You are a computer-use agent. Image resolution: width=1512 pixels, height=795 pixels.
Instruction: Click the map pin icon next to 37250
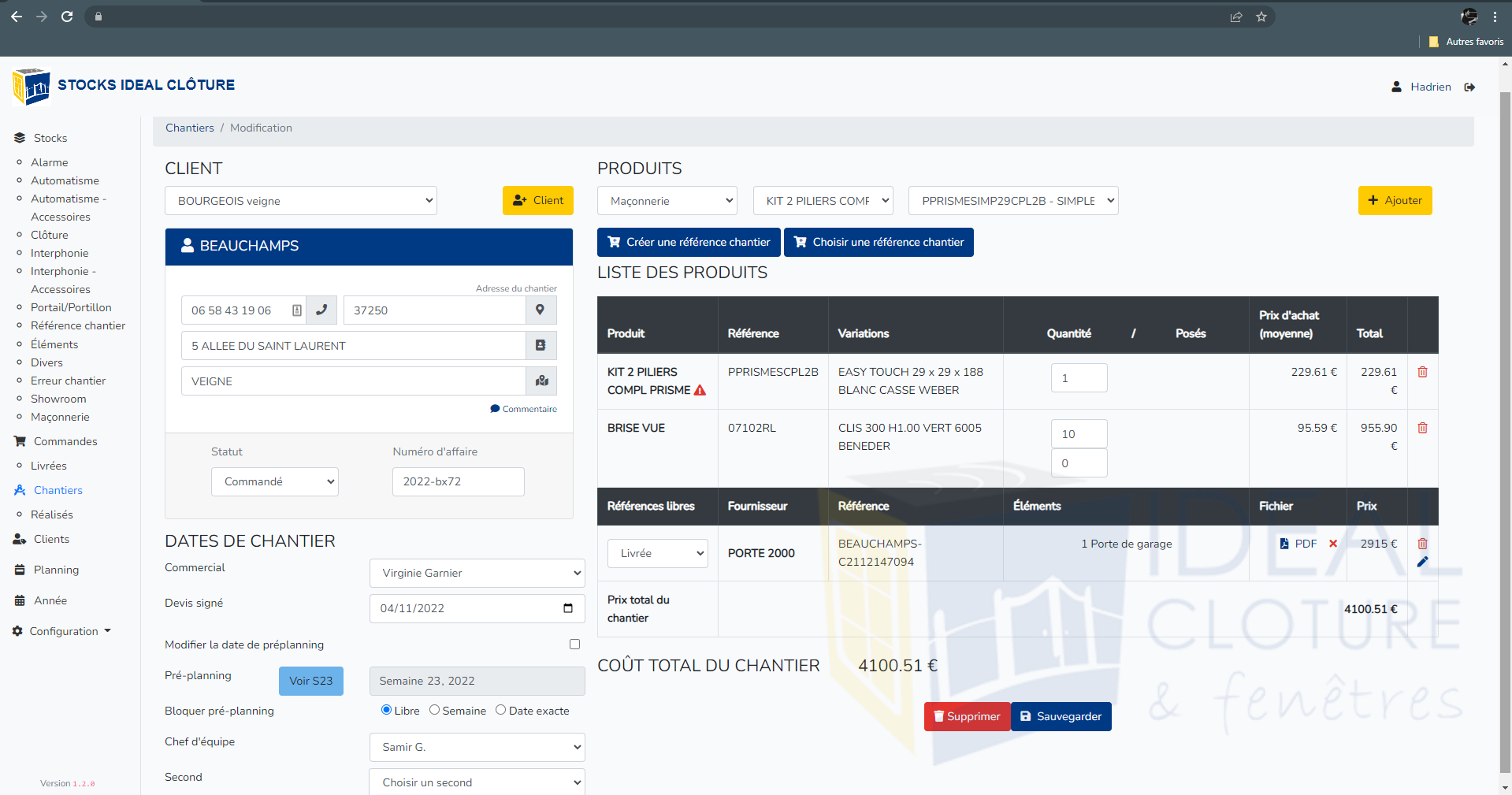(541, 310)
